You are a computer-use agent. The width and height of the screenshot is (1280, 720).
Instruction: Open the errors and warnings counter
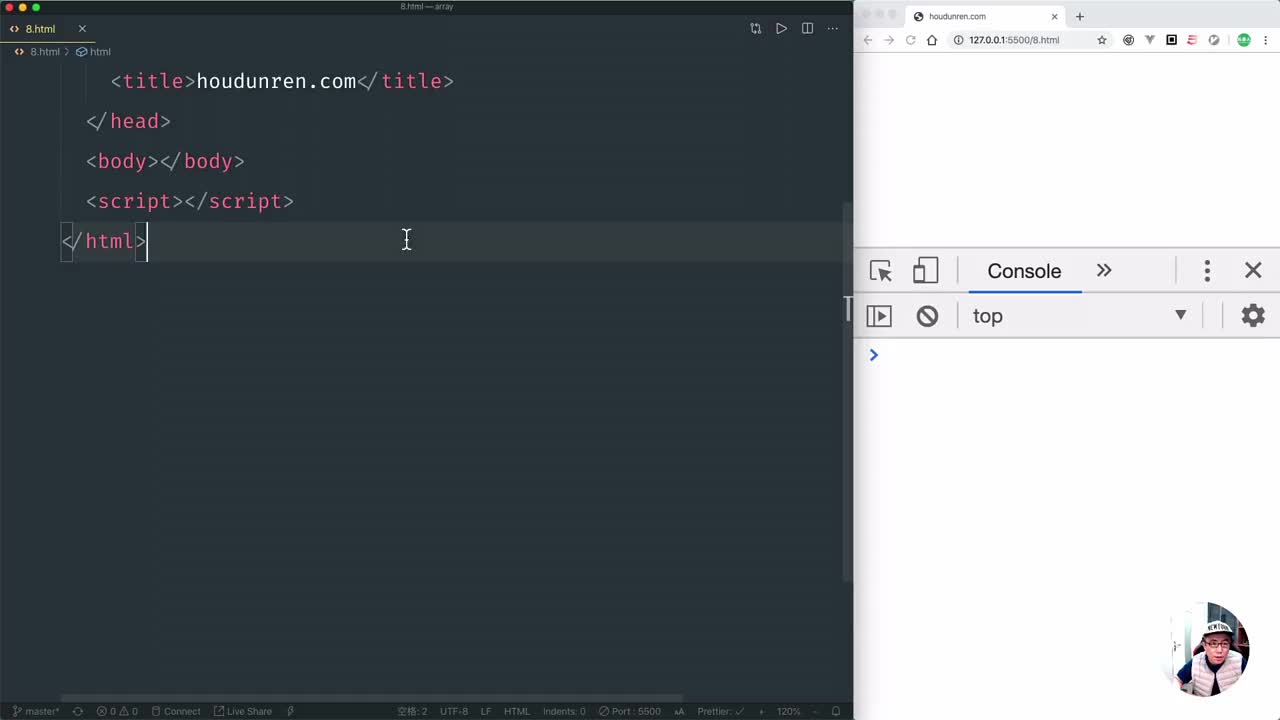[117, 711]
